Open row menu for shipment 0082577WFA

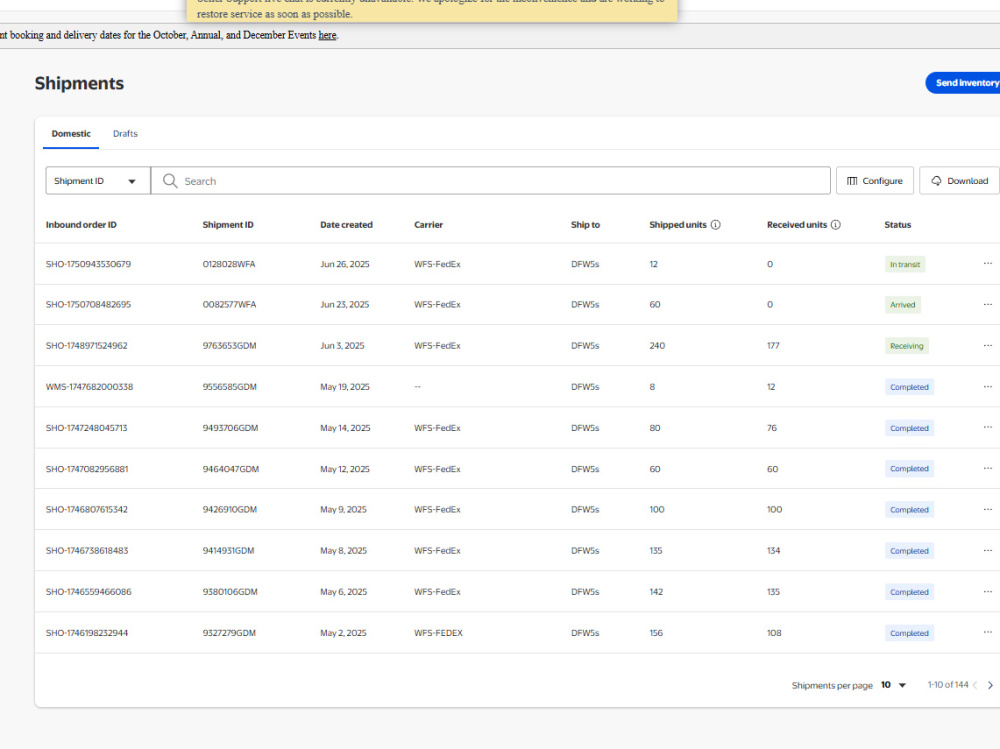click(987, 304)
